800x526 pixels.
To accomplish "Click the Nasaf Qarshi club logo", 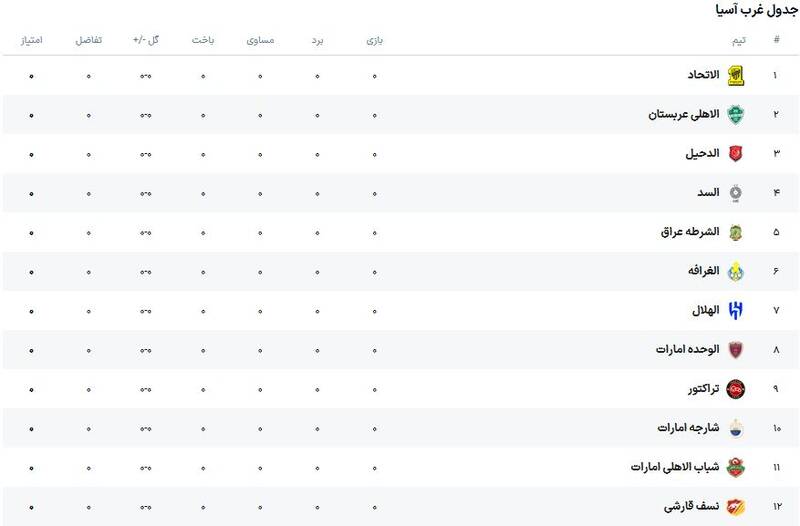I will coord(735,506).
